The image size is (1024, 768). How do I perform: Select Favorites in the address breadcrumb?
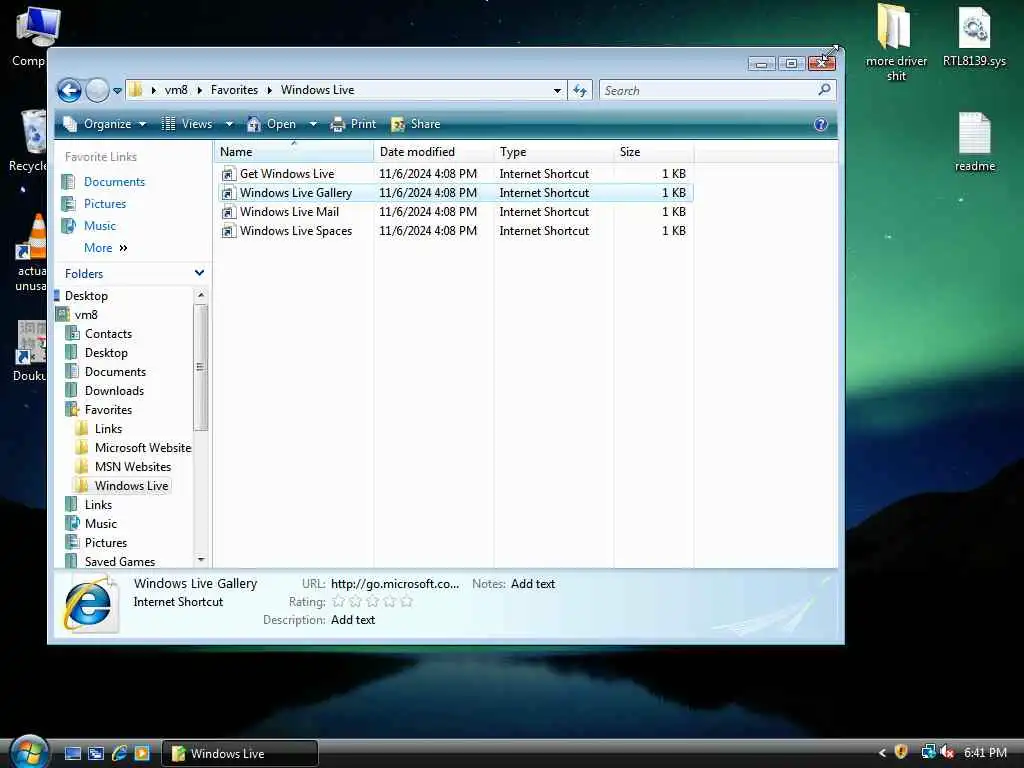[x=234, y=90]
